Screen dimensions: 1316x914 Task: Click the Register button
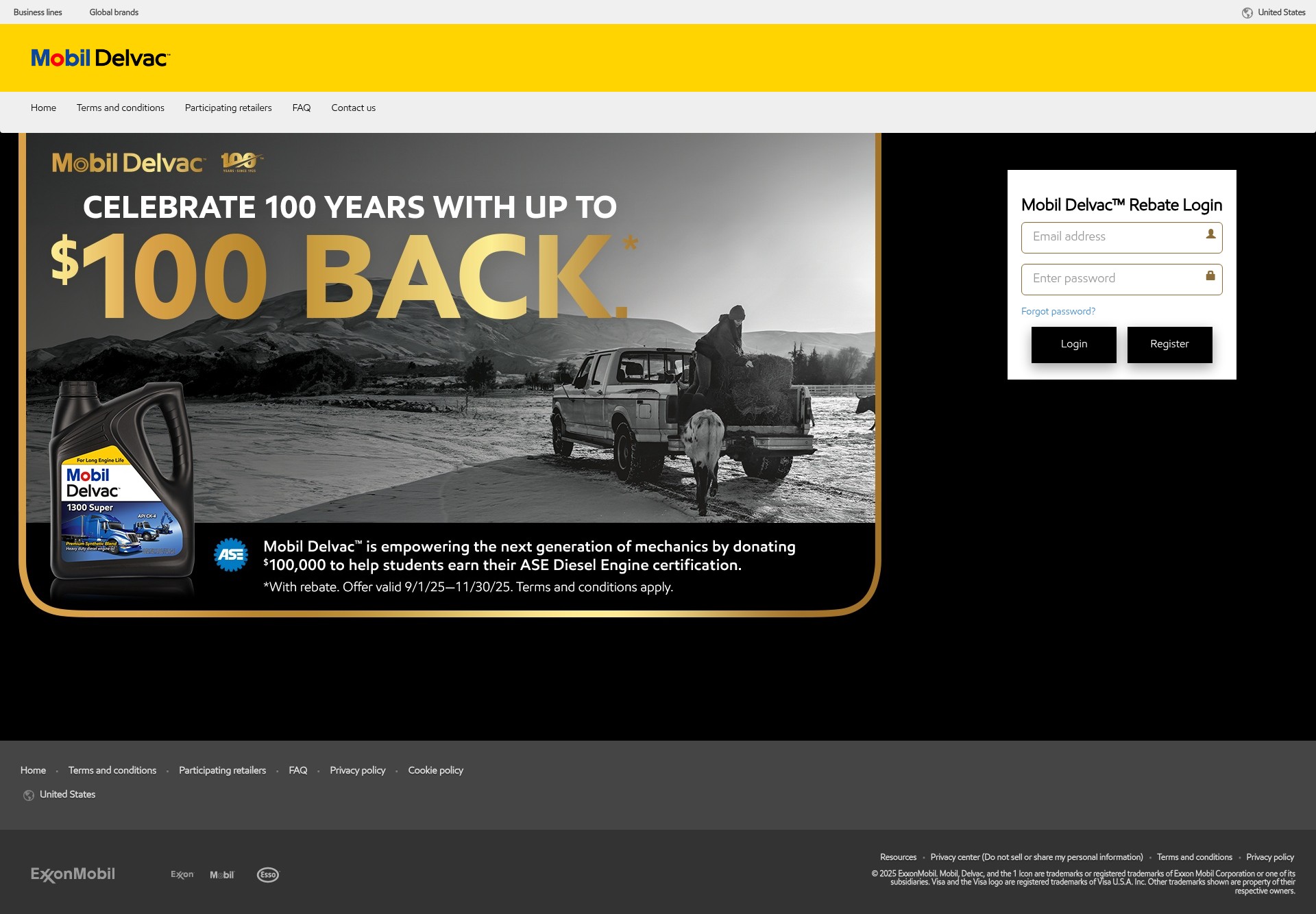(1169, 345)
